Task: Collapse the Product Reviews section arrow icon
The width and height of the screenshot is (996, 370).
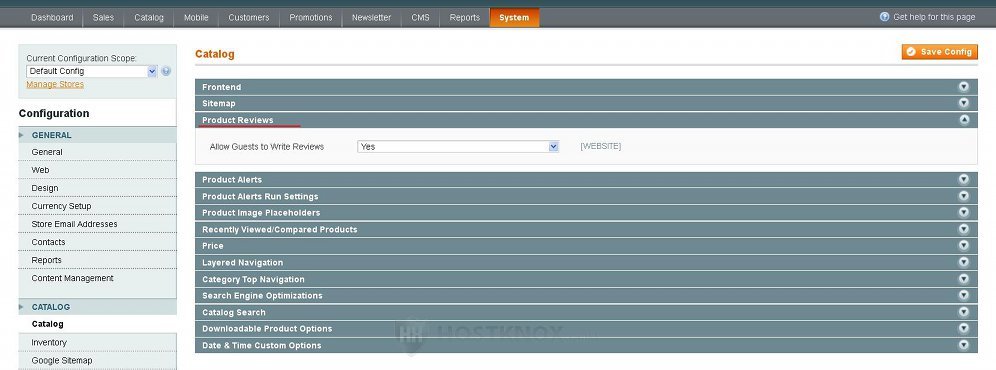Action: pos(964,120)
